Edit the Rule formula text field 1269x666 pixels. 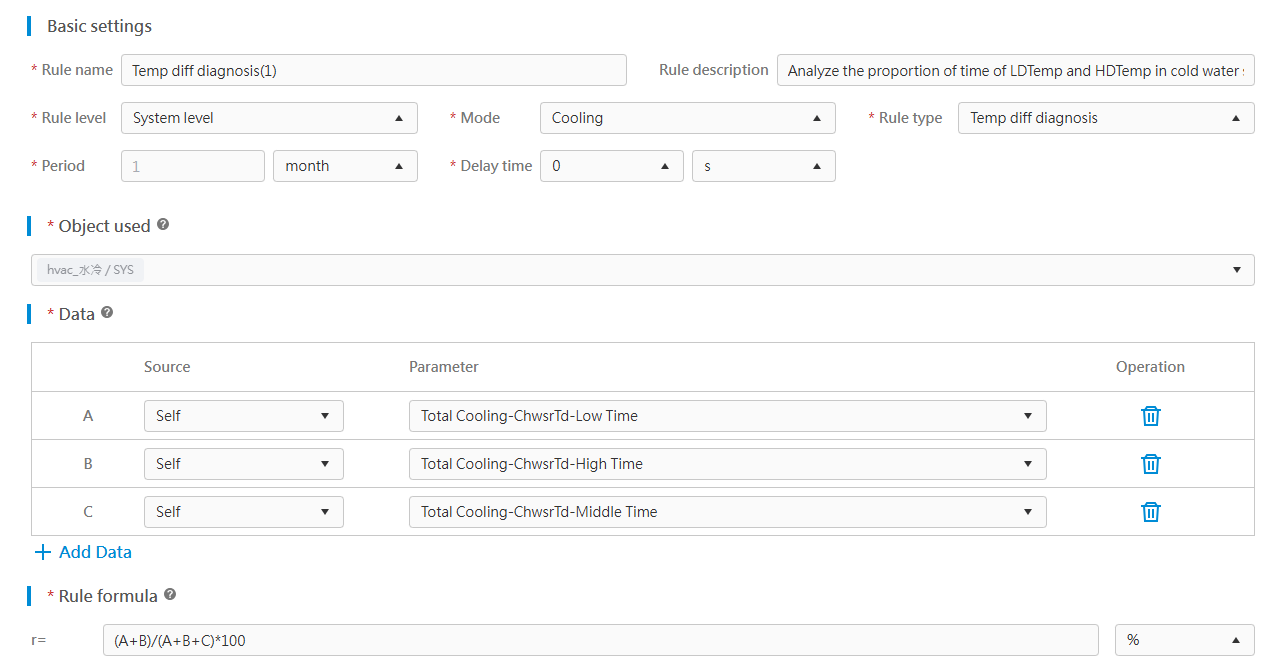(600, 640)
